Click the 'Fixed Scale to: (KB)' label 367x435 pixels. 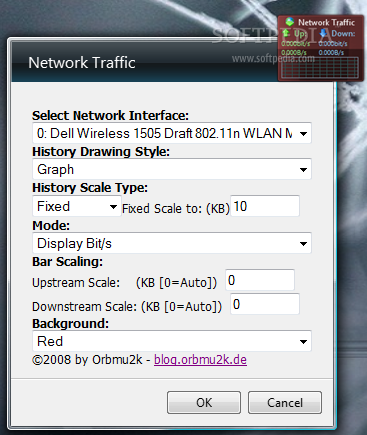tap(176, 209)
